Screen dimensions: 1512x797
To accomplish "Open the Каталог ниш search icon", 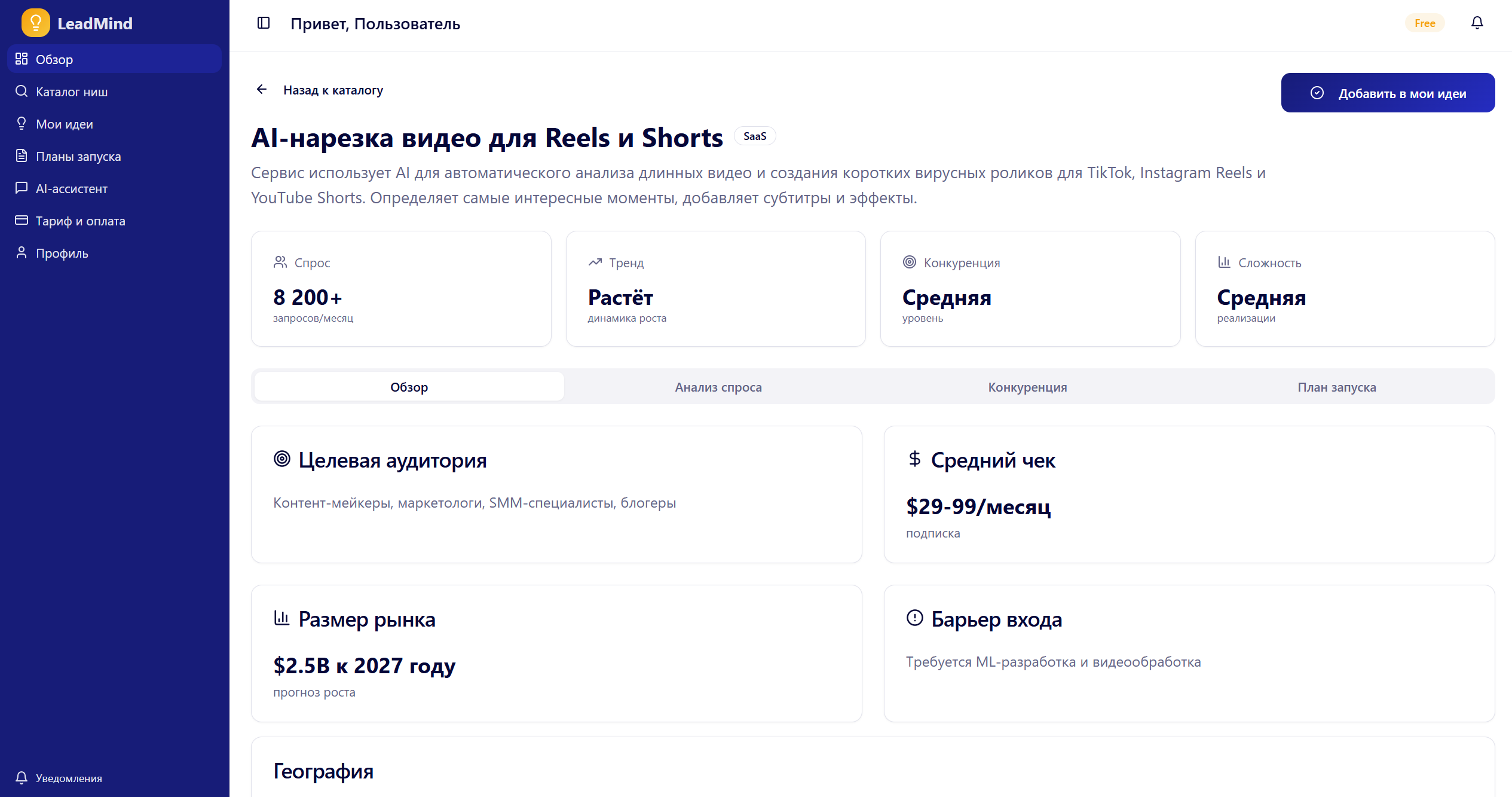I will pyautogui.click(x=22, y=91).
